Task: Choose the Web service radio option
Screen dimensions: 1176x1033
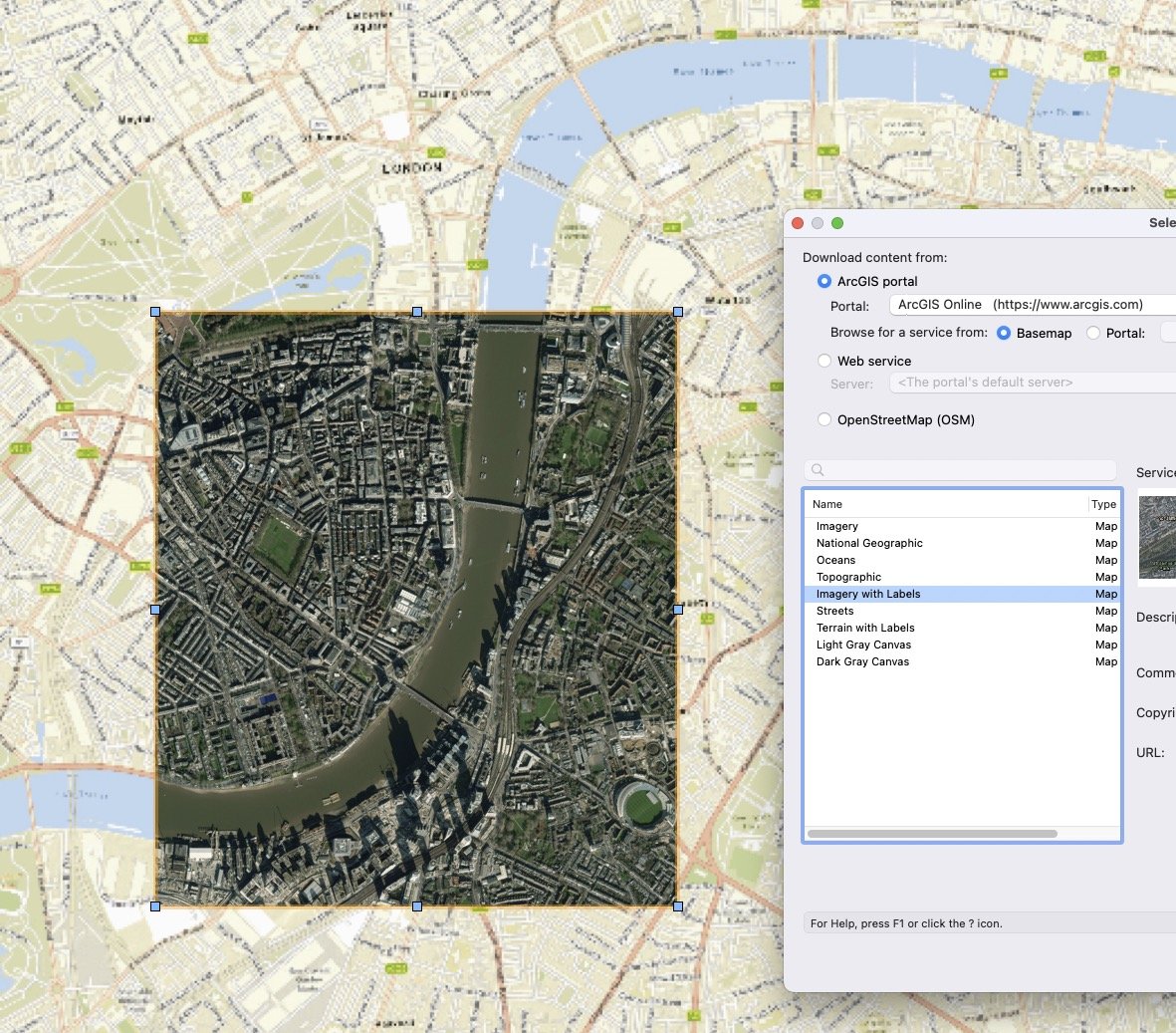Action: point(824,361)
